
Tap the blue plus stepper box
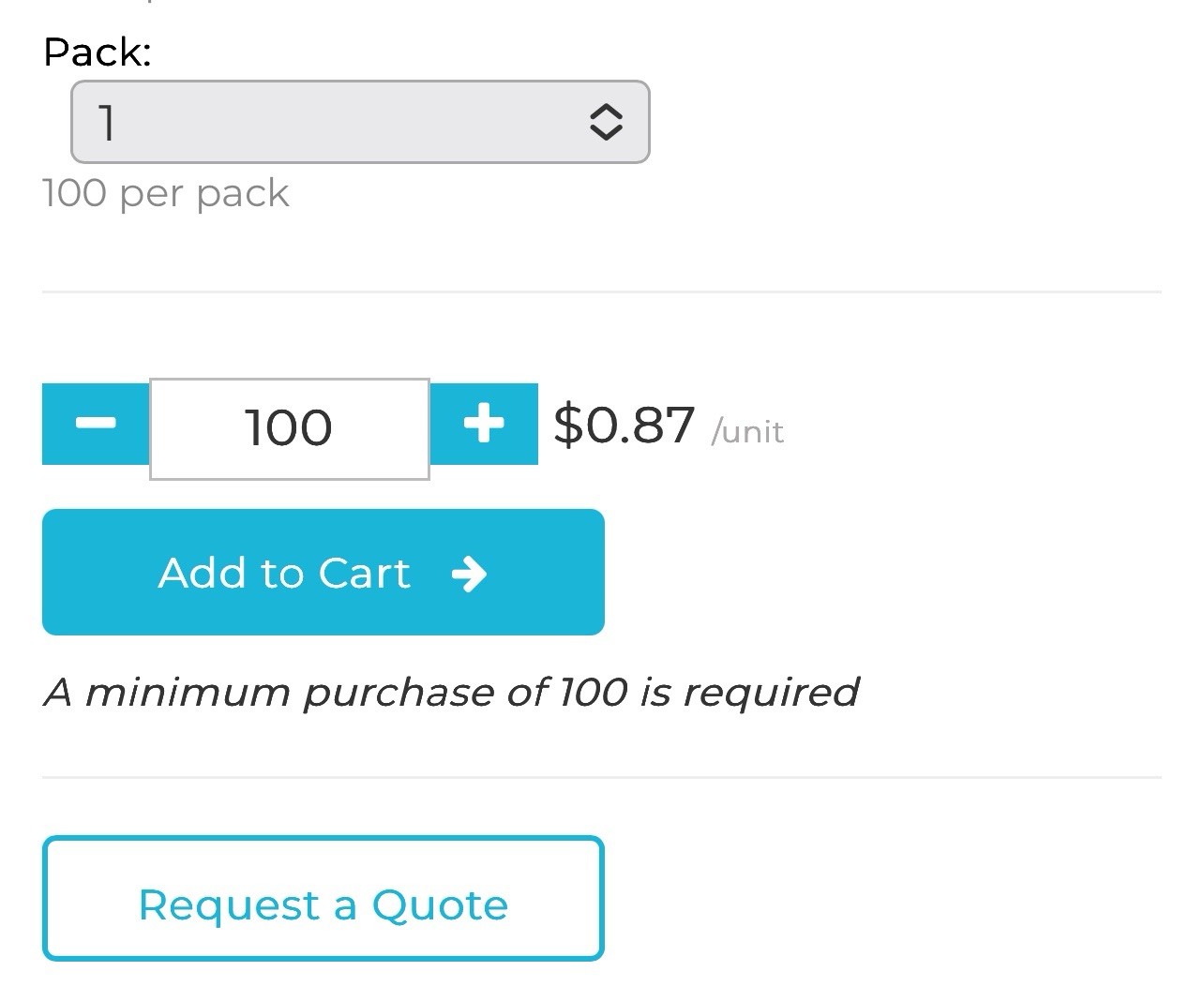click(484, 424)
